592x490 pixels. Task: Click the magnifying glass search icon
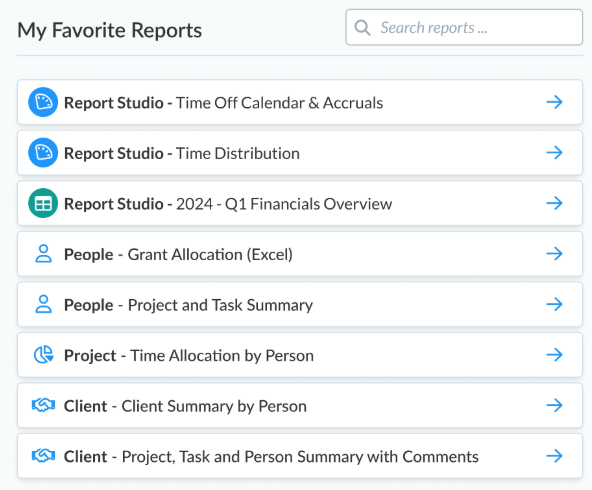pos(362,28)
